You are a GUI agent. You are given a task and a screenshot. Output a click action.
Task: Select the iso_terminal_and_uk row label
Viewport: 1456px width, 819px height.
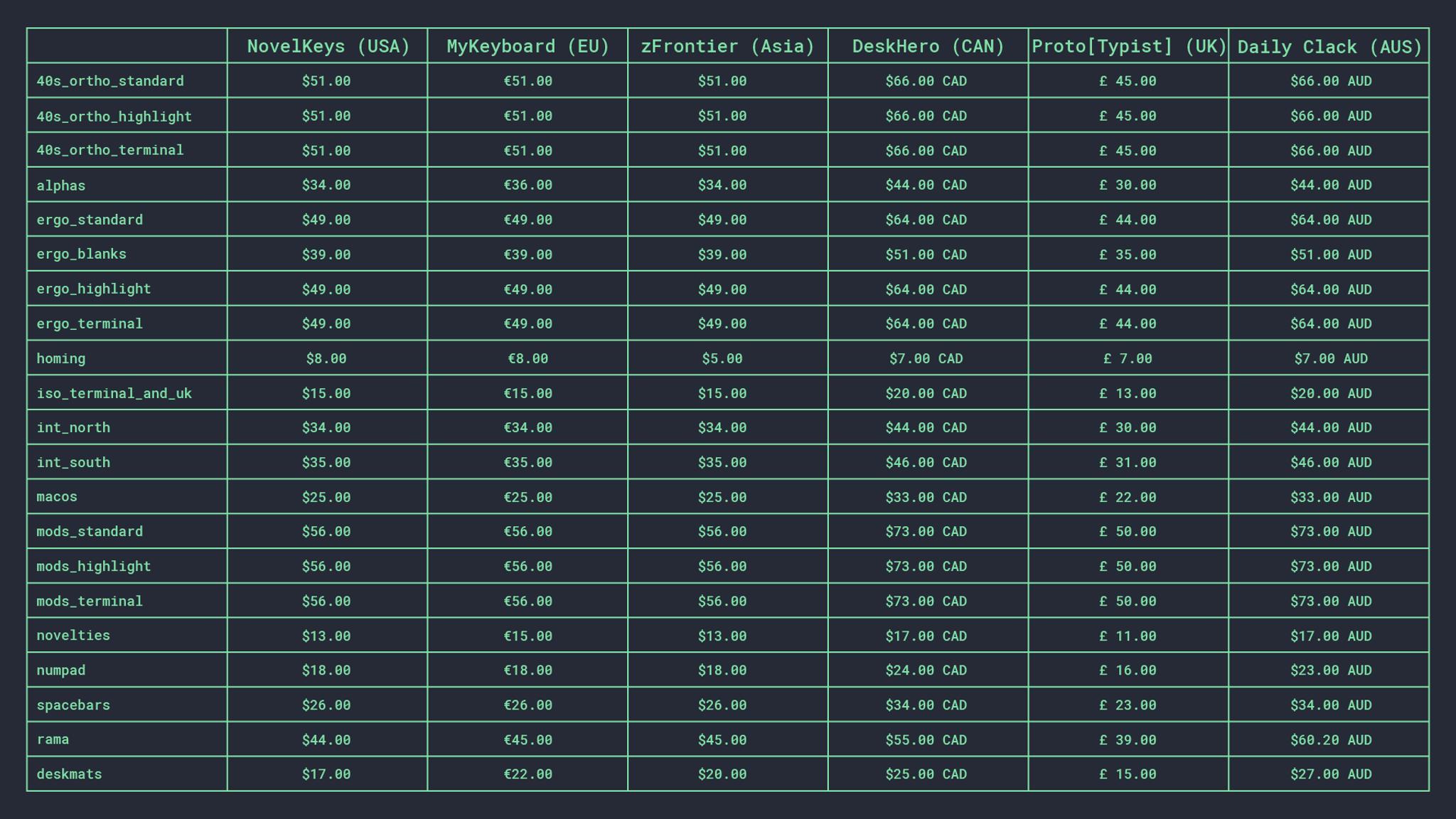(x=114, y=393)
